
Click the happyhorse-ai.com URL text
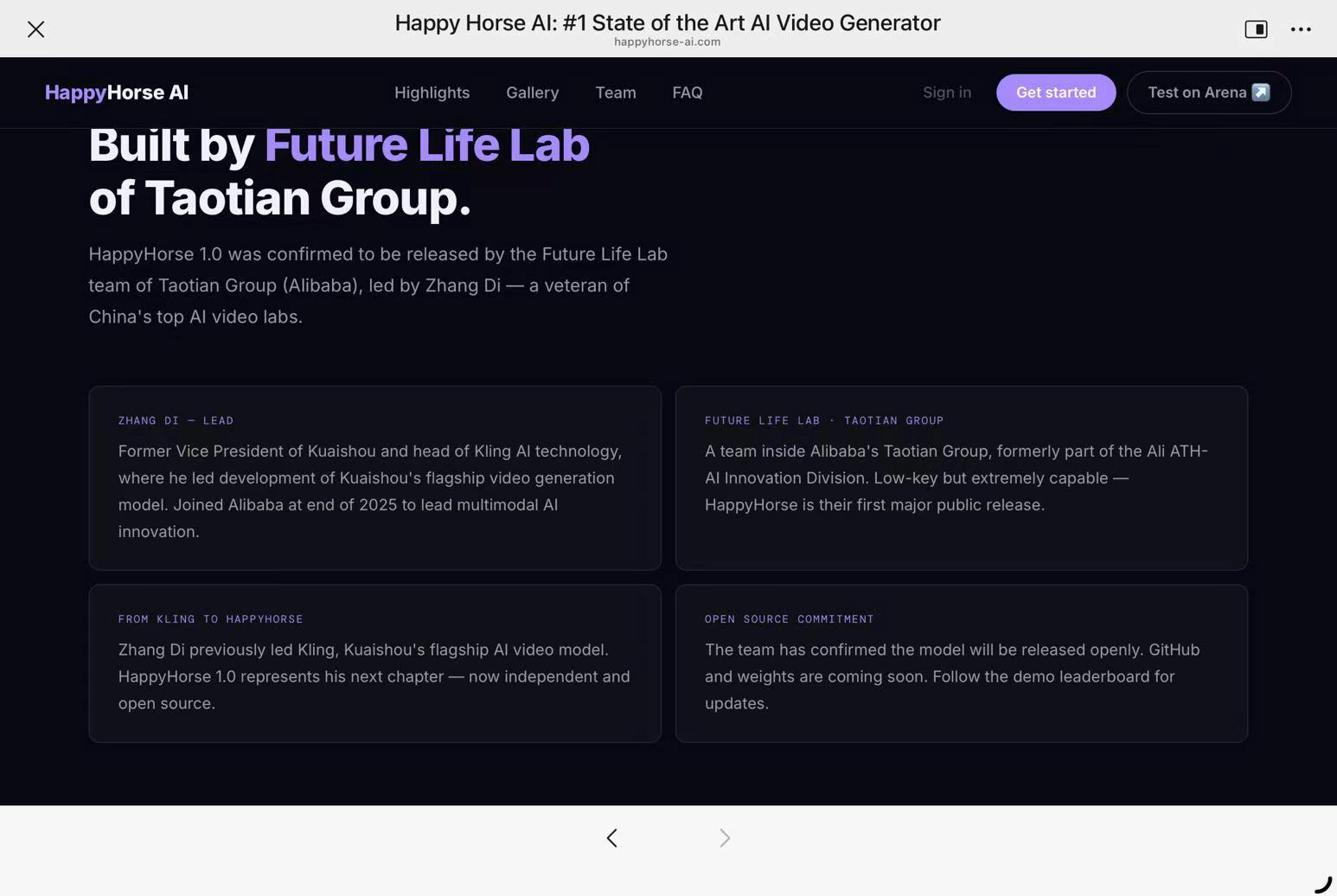667,42
